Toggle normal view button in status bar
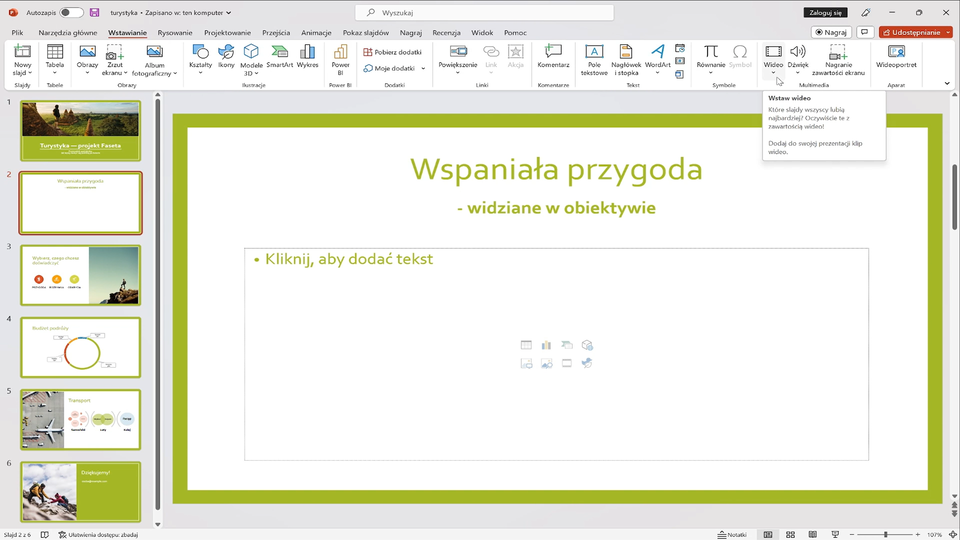The width and height of the screenshot is (960, 540). coord(768,534)
